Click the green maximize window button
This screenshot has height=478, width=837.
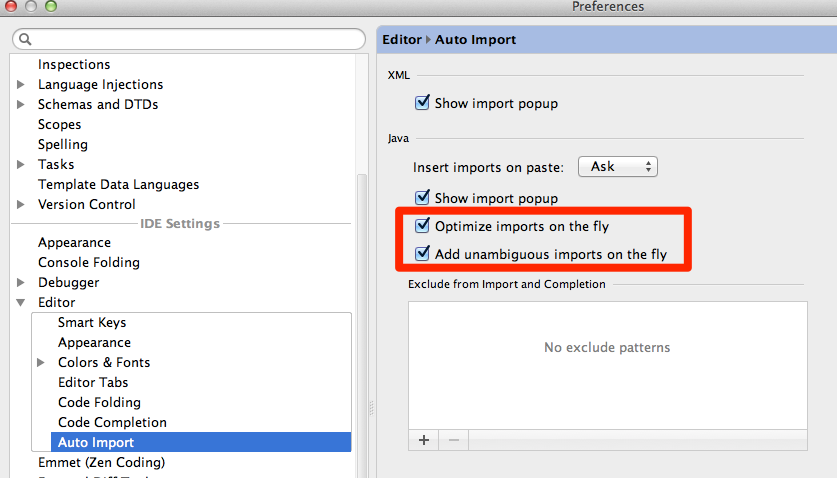[51, 7]
